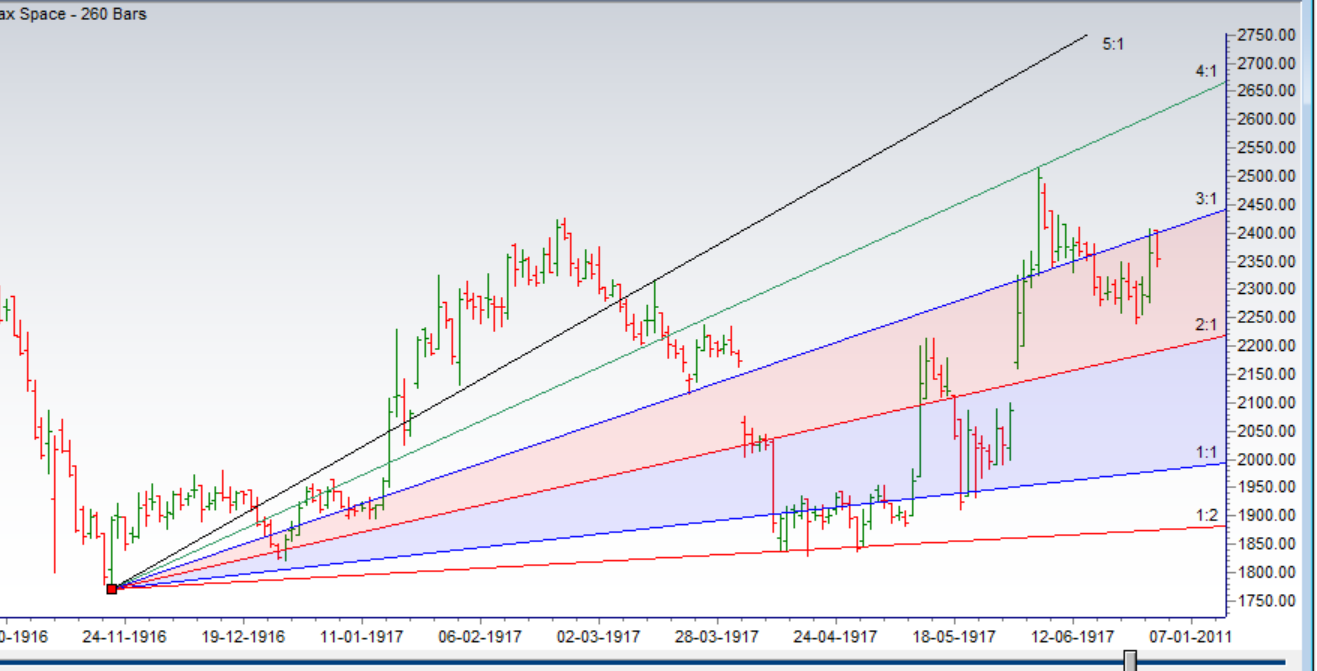The height and width of the screenshot is (671, 1317).
Task: Click the 2500.00 price axis label
Action: [1266, 176]
